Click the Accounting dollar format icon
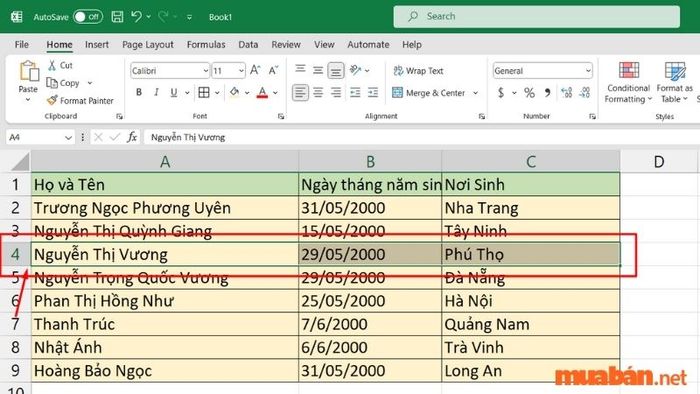This screenshot has width=700, height=394. pos(501,92)
